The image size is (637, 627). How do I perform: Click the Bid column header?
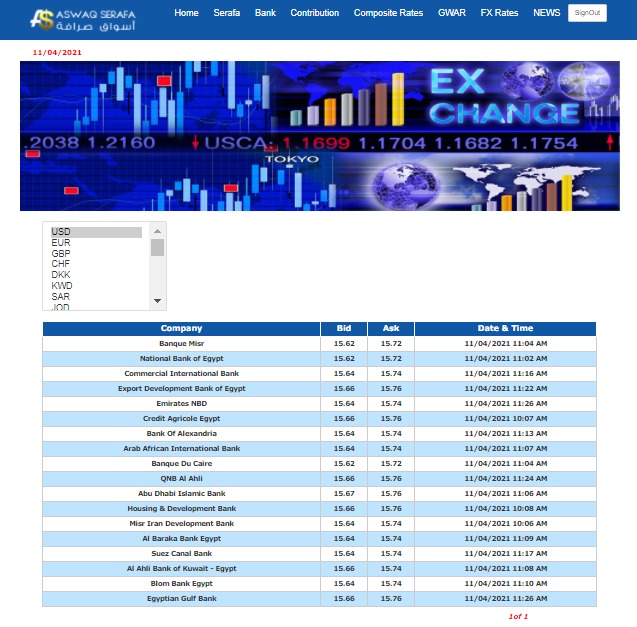(x=344, y=328)
